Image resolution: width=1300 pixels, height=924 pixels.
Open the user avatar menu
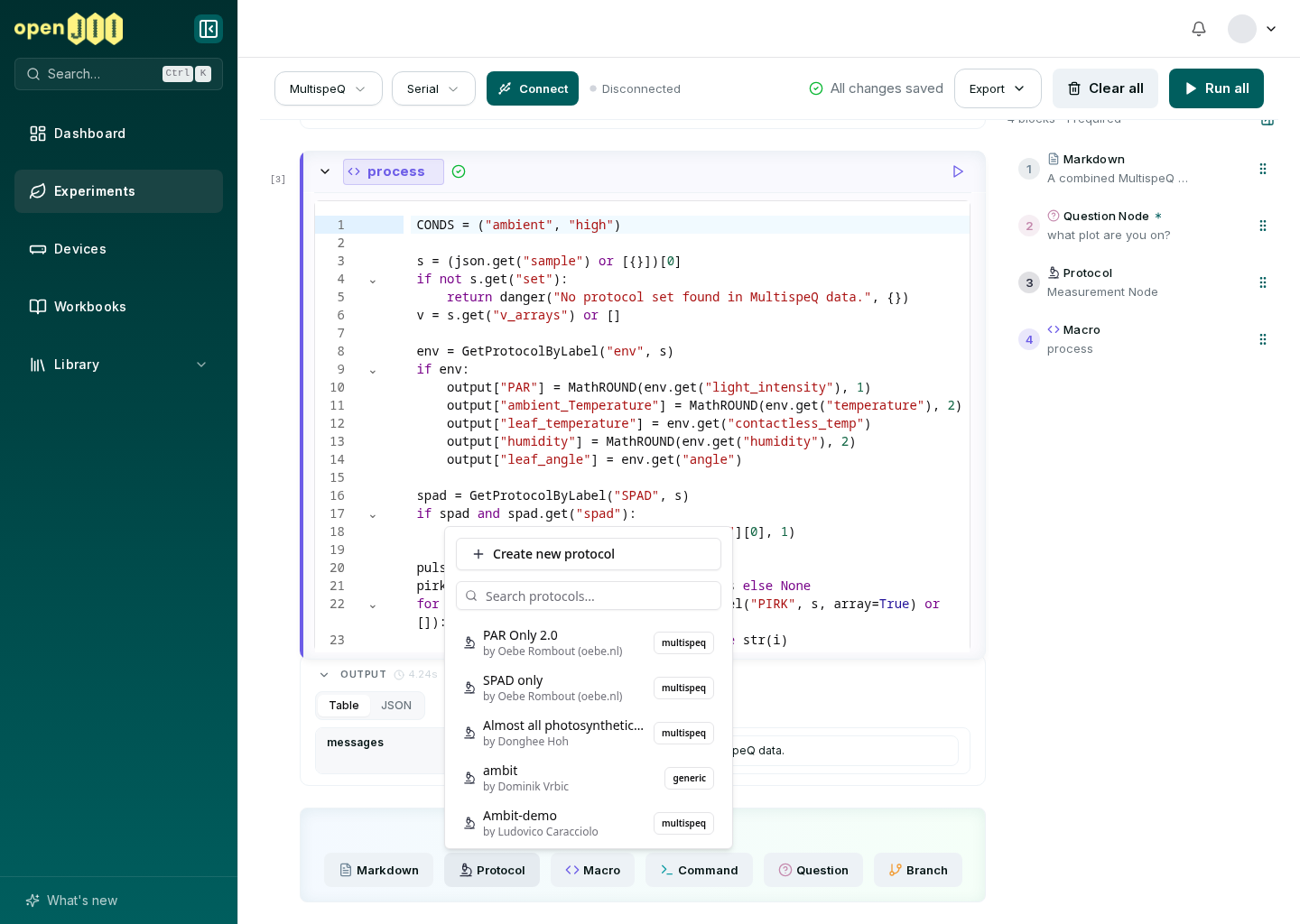click(x=1253, y=29)
